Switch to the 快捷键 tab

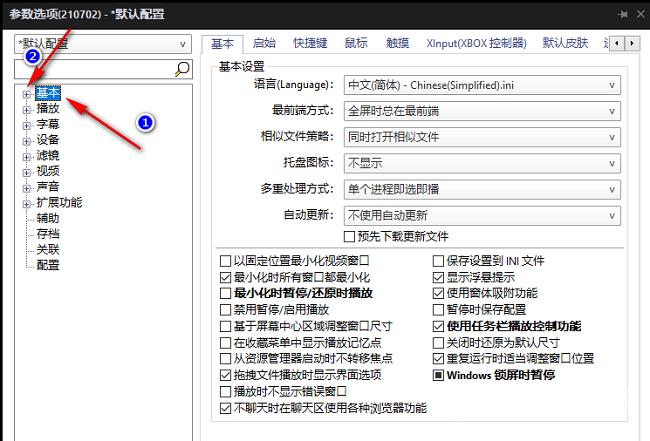pos(310,43)
